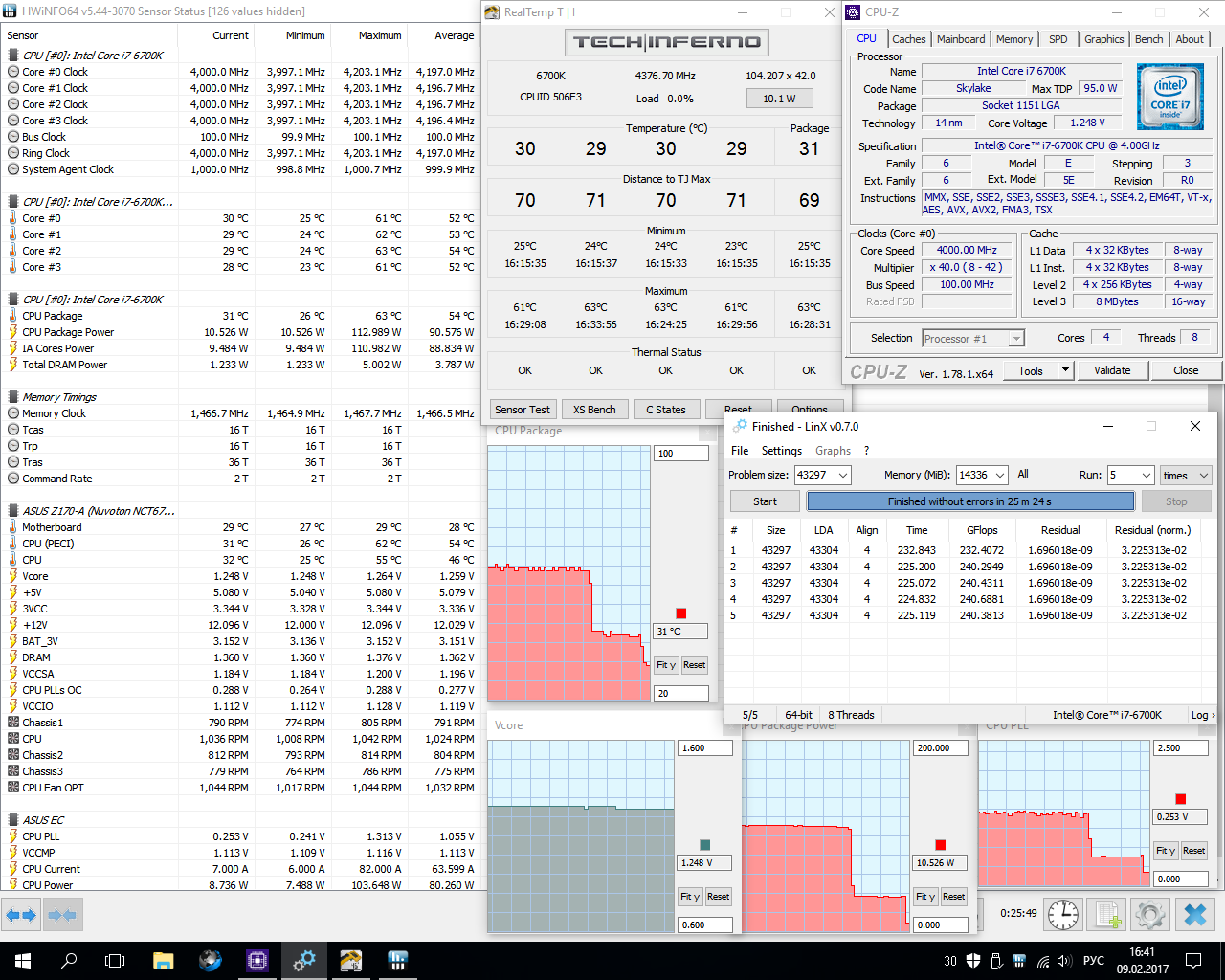Click the XS Bench button in RealTemp
The width and height of the screenshot is (1225, 980).
(x=594, y=410)
